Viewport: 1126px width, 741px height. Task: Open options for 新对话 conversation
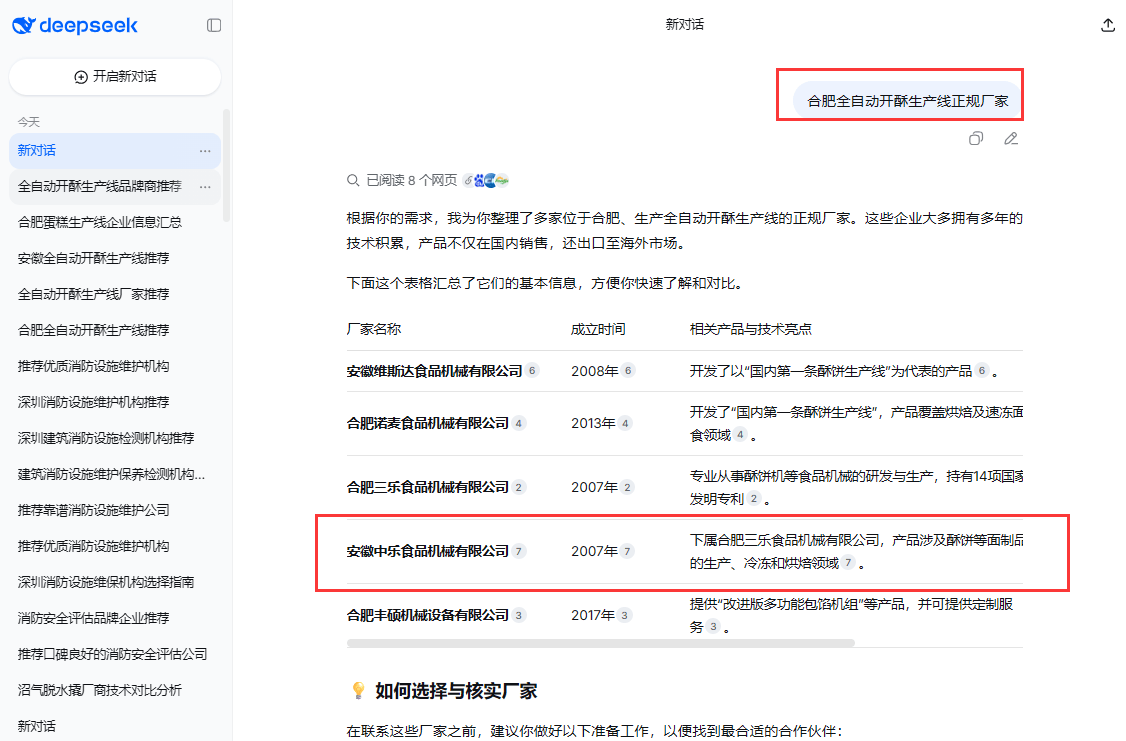coord(205,151)
